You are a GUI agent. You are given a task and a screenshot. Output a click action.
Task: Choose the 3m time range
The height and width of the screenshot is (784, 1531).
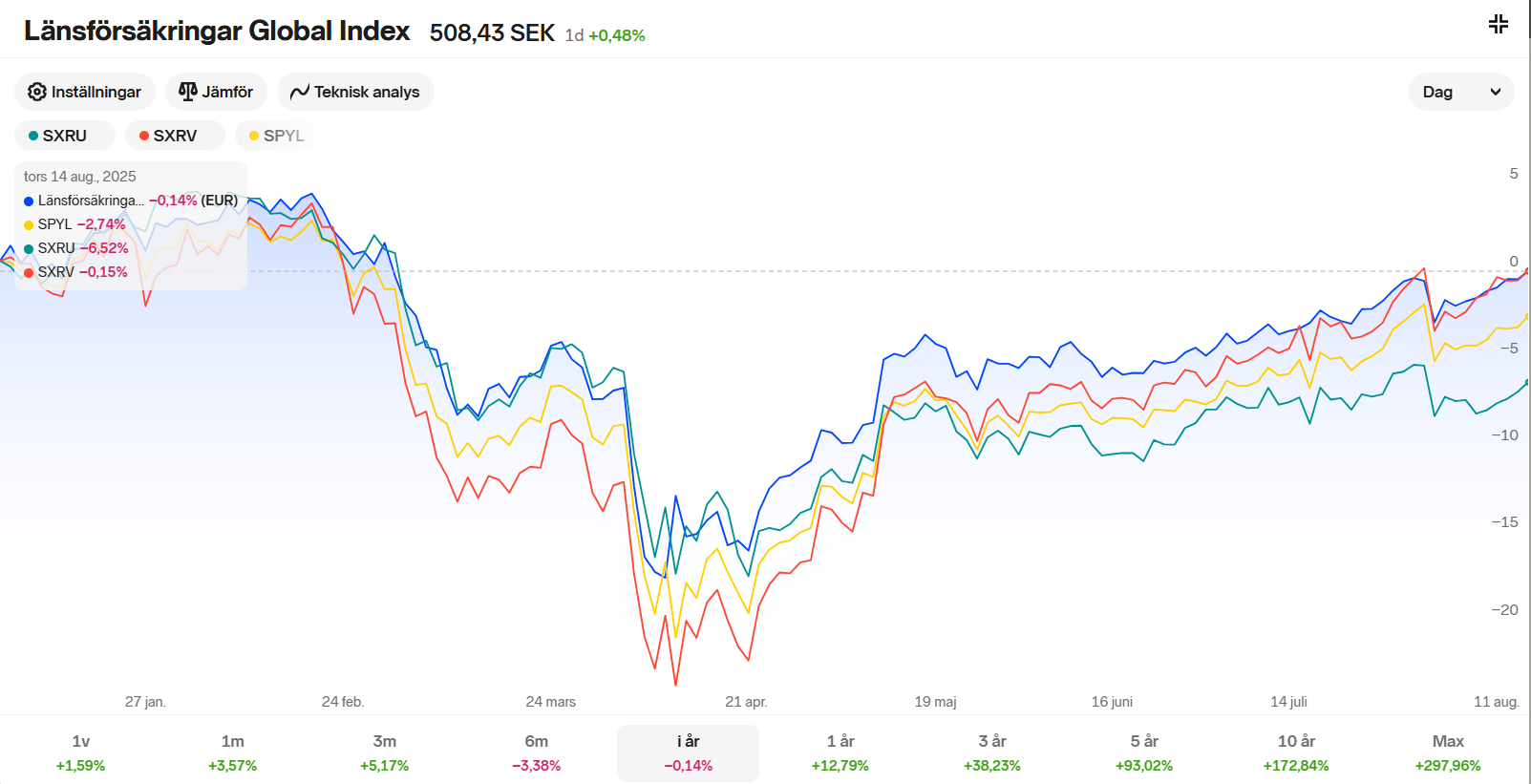384,752
